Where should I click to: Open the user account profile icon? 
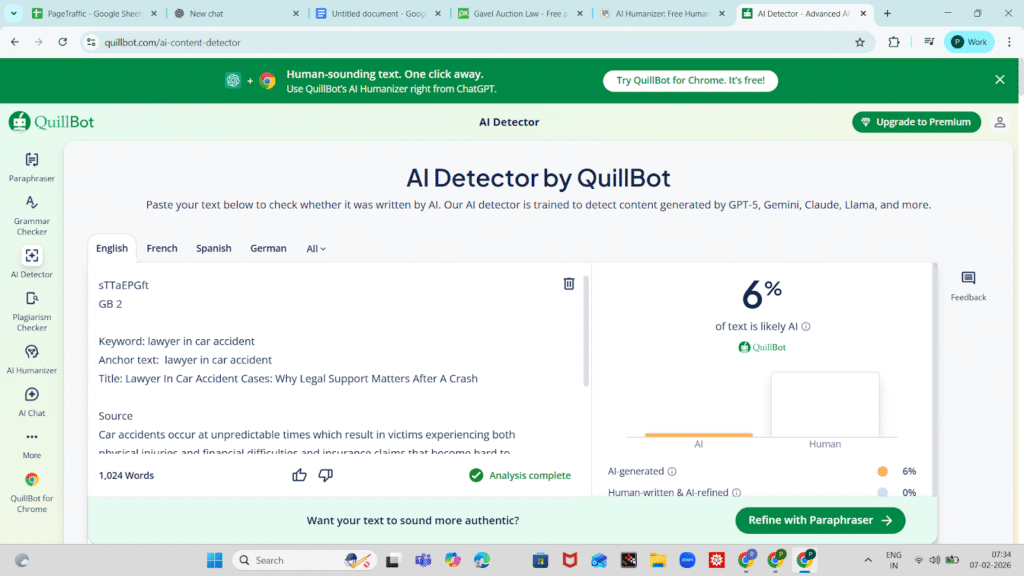999,122
